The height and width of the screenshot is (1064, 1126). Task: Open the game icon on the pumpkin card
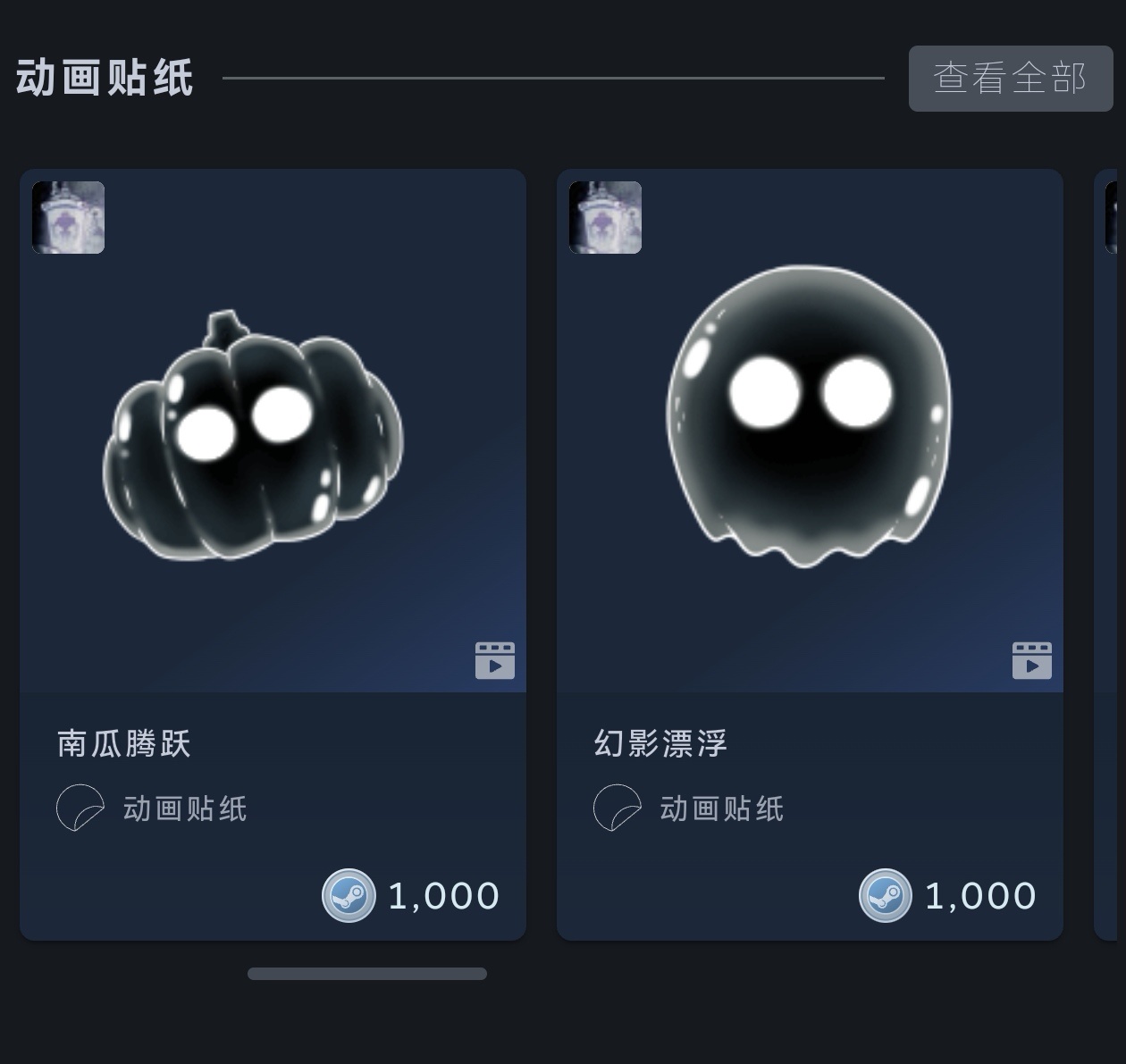click(x=69, y=217)
